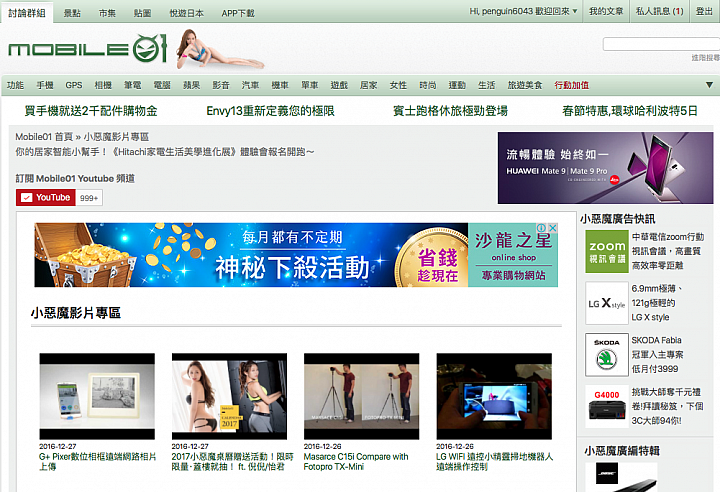
Task: Click 2017小惡魔桌曆贈送活動 title link
Action: pyautogui.click(x=232, y=462)
